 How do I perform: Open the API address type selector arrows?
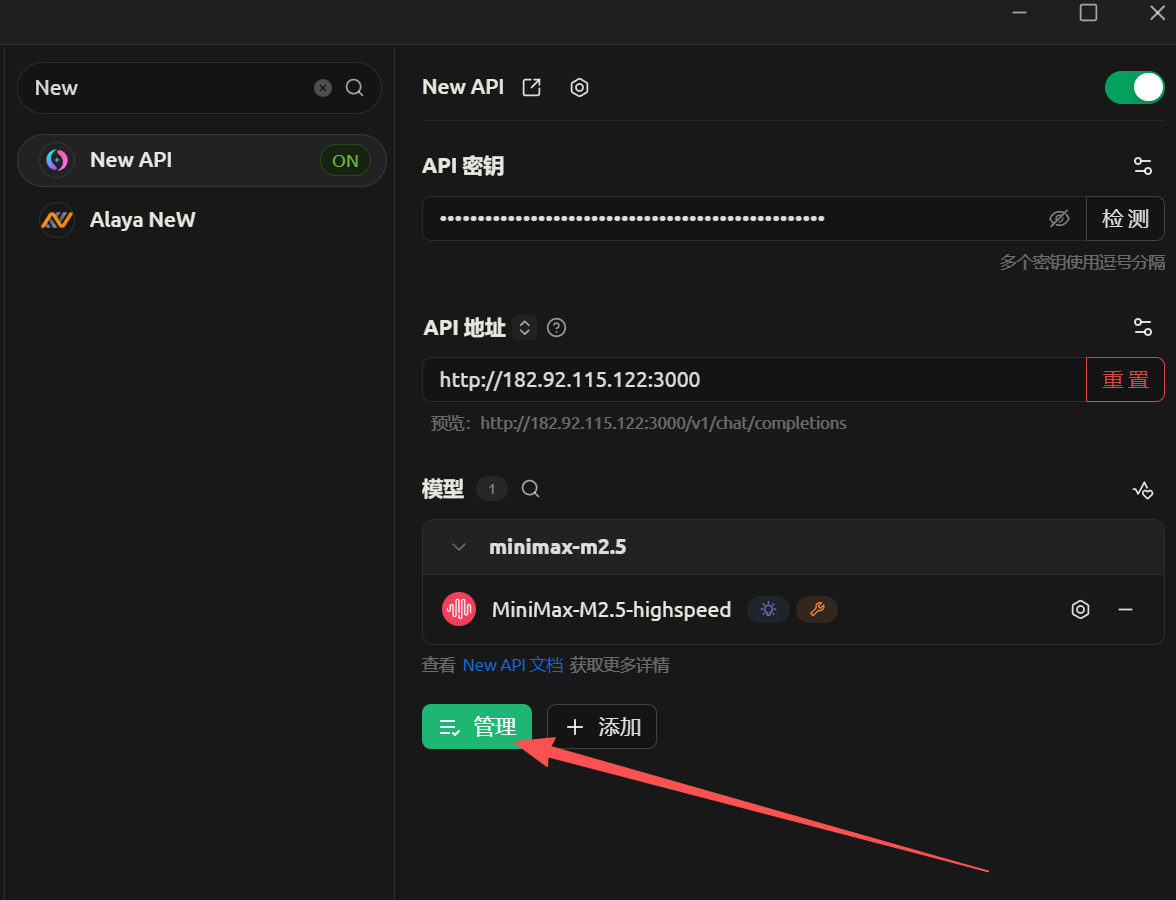(x=525, y=328)
